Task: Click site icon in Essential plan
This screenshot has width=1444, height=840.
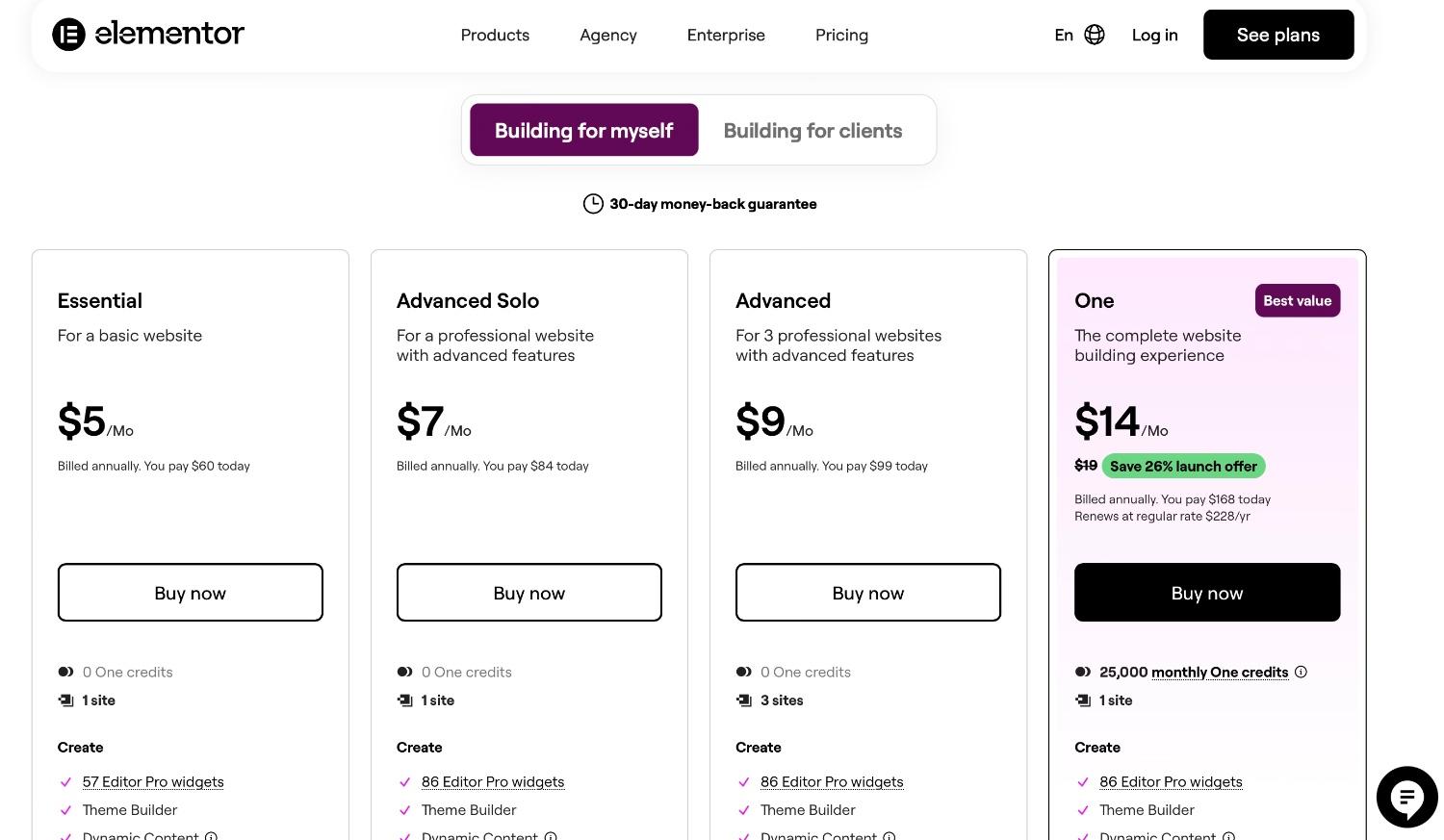Action: 66,700
